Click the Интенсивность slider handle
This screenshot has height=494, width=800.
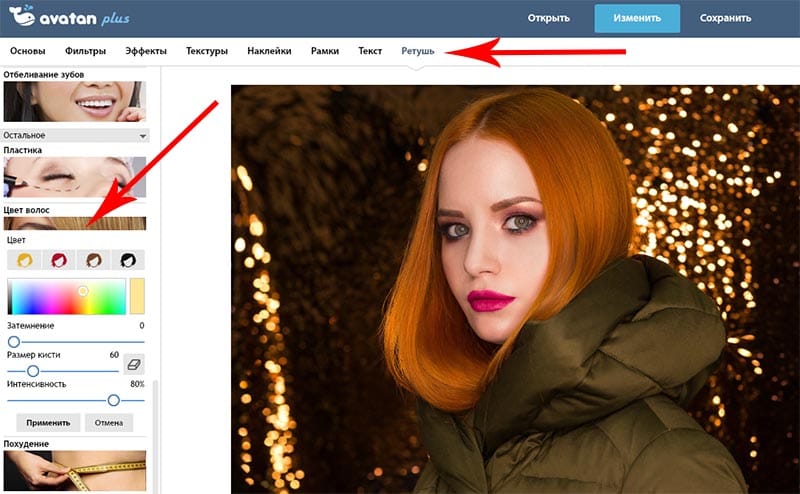coord(114,401)
